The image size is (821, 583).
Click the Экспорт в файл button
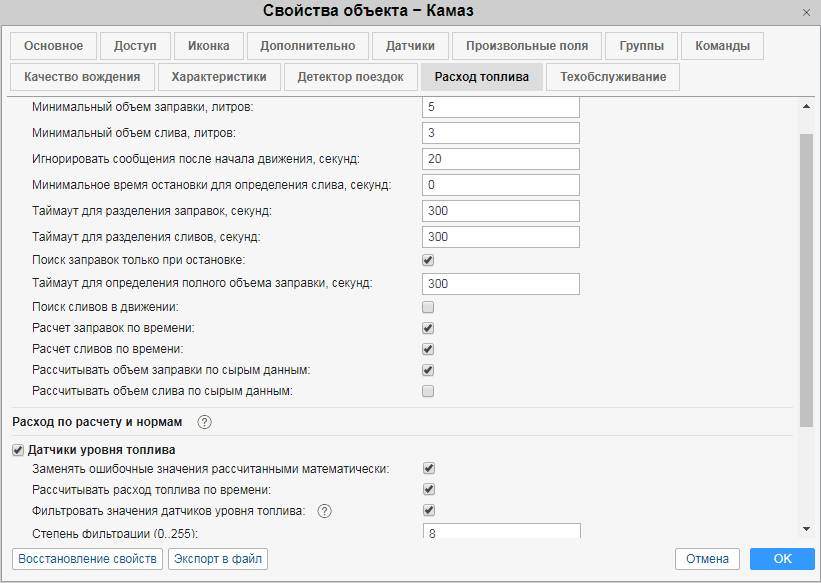coord(217,559)
